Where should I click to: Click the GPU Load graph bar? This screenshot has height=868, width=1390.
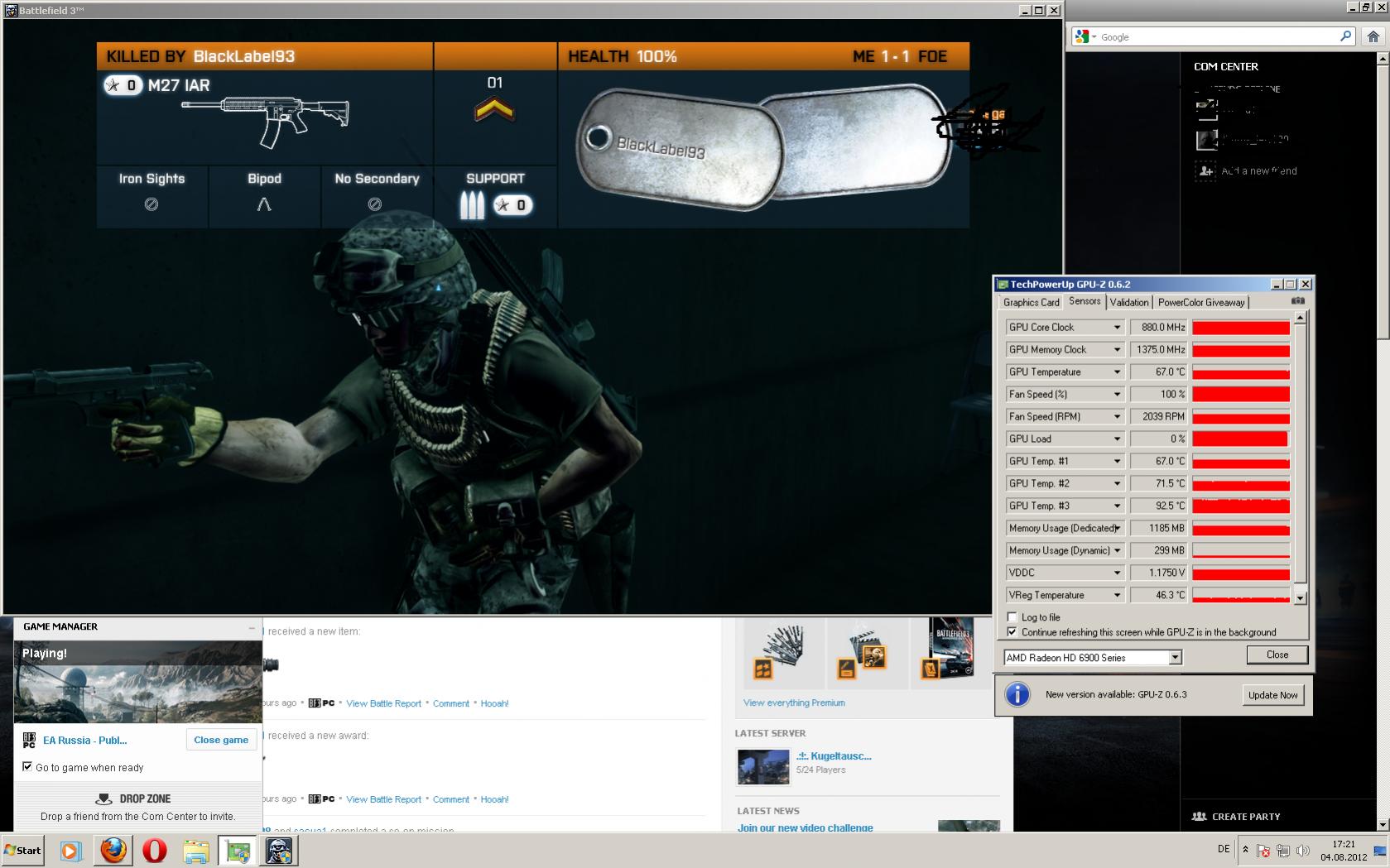pos(1240,439)
